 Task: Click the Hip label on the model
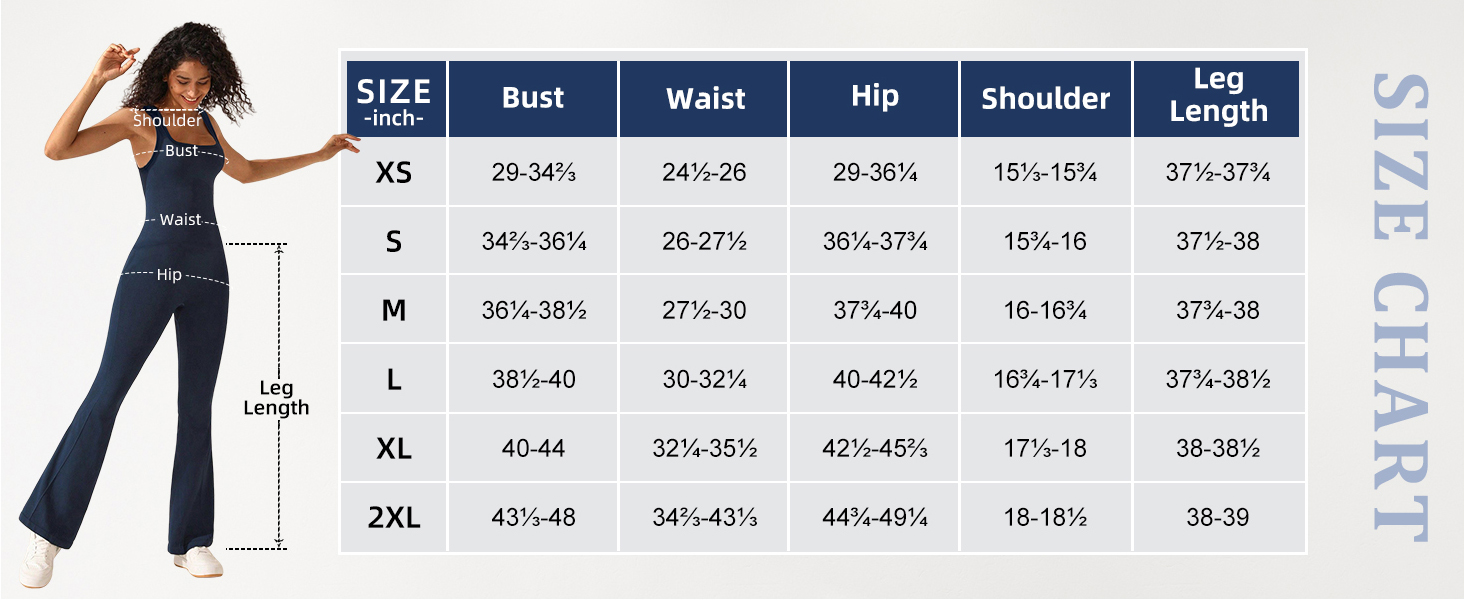pyautogui.click(x=169, y=275)
